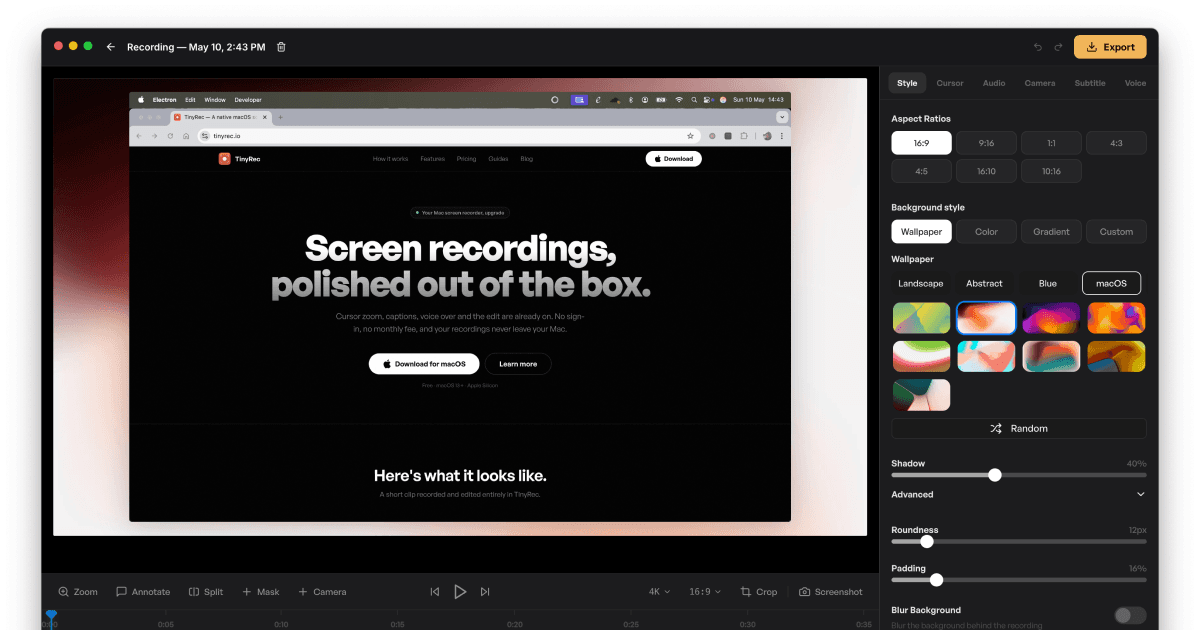Select the 16:9 aspect ratio option

click(921, 143)
